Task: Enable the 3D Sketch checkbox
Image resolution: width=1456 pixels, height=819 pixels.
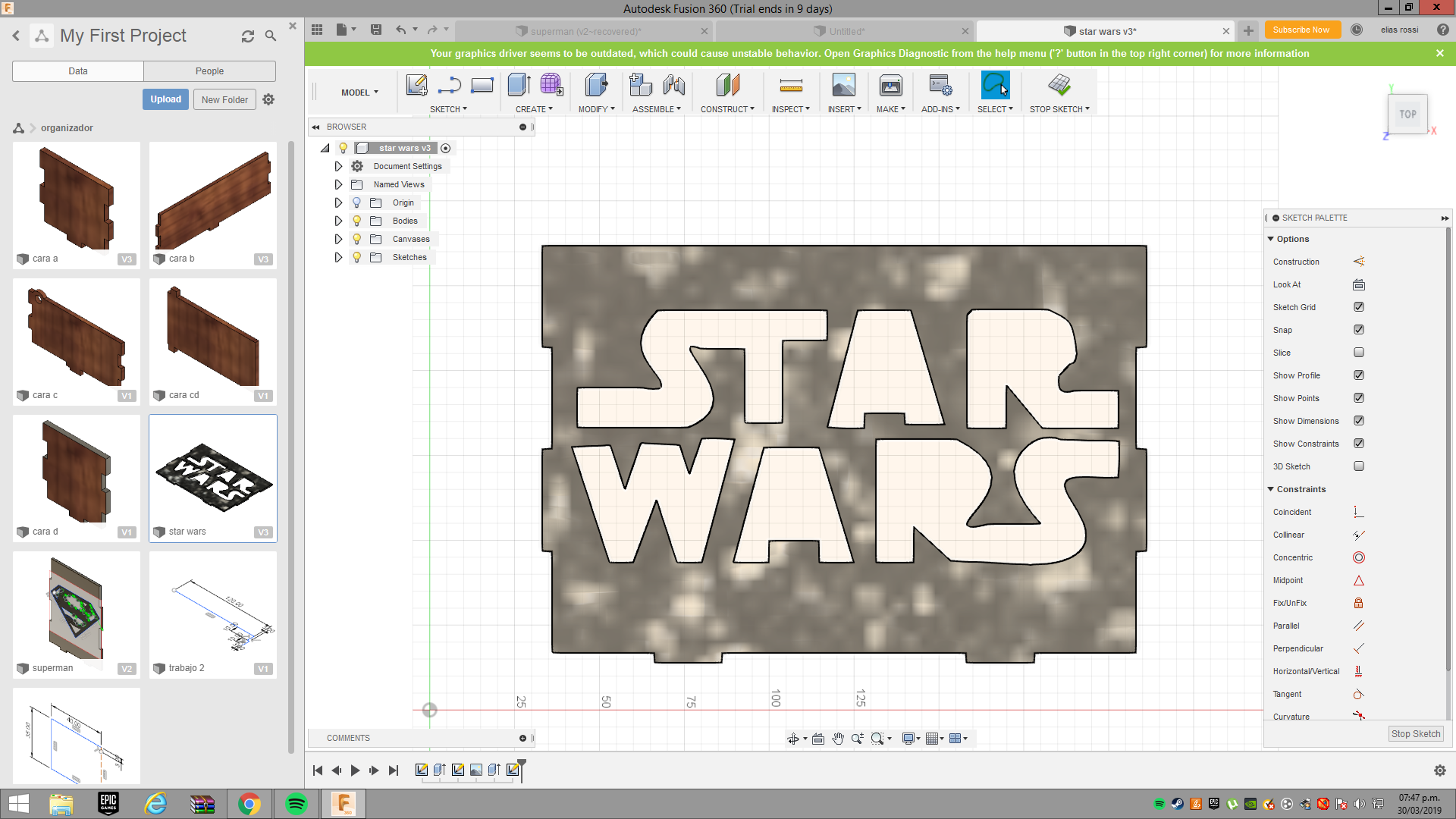Action: click(x=1358, y=466)
